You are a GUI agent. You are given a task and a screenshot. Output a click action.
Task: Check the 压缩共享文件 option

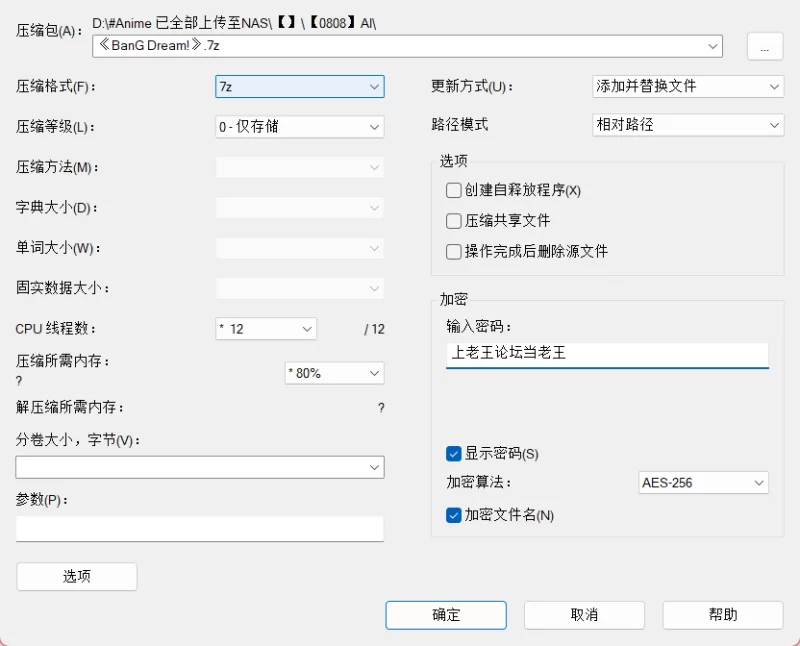(x=454, y=220)
